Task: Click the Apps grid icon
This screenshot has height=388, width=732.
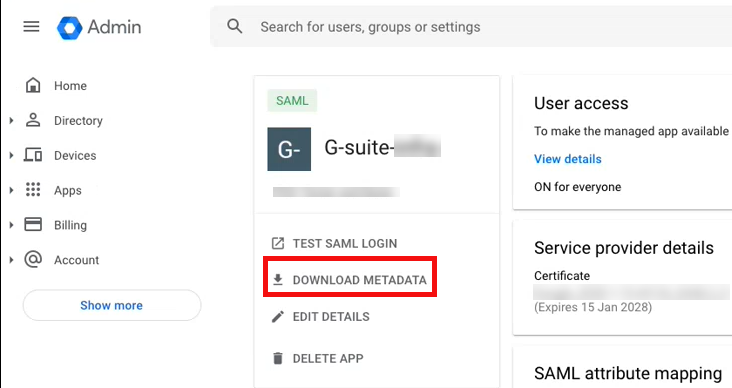Action: 33,190
